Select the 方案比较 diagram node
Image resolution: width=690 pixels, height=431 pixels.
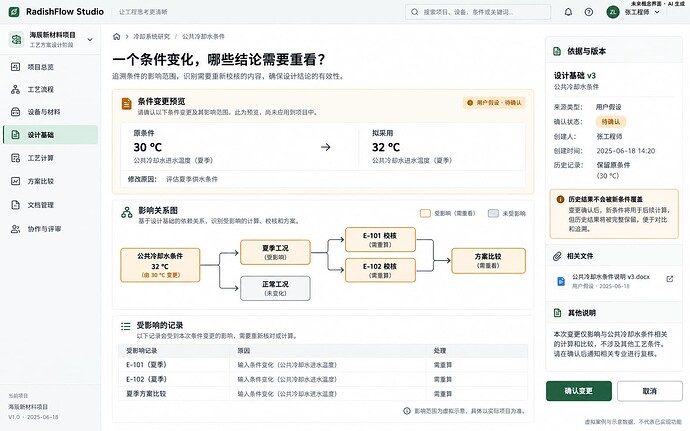click(x=488, y=261)
